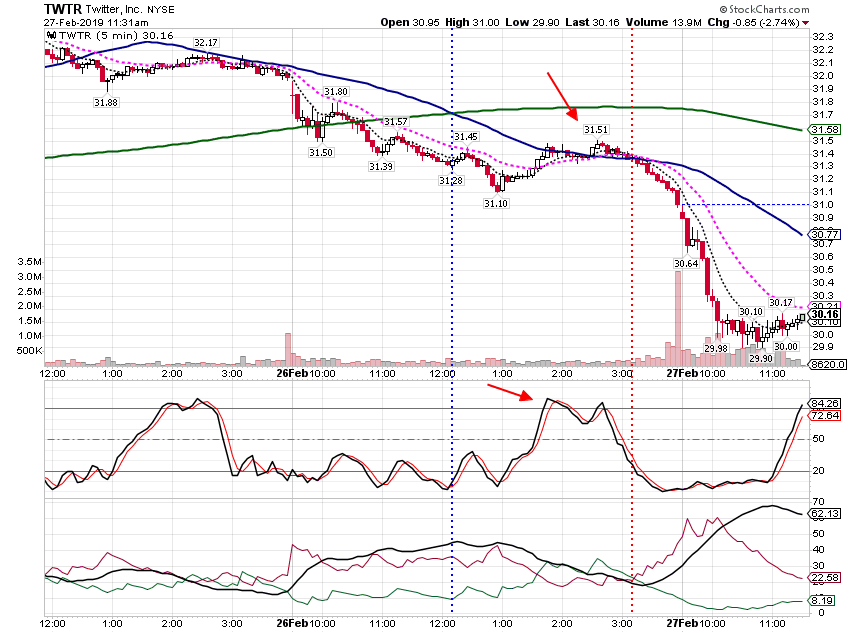The width and height of the screenshot is (850, 633).
Task: Click the green 31.58 moving average tag
Action: coord(825,130)
